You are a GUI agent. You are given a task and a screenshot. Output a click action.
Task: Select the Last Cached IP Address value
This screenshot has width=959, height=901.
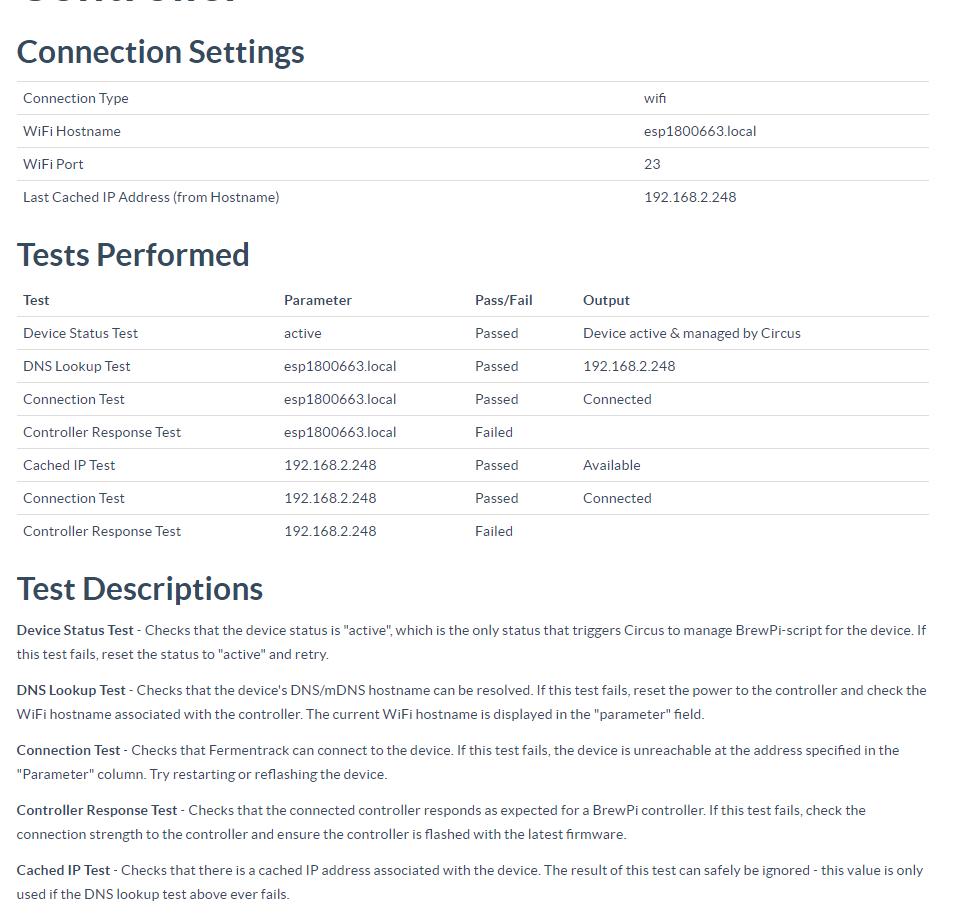coord(690,198)
